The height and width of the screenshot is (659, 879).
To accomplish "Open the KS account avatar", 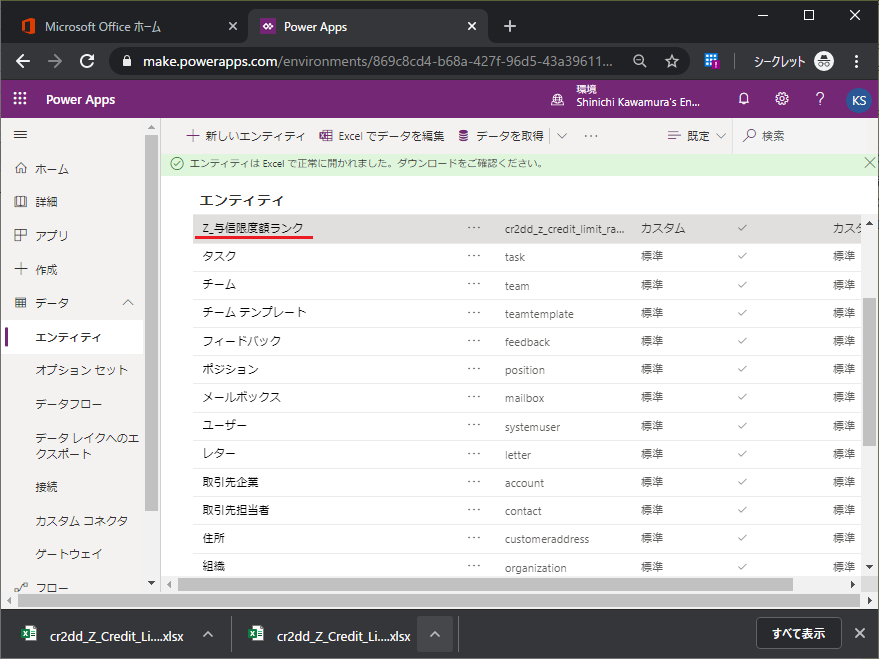I will tap(858, 100).
